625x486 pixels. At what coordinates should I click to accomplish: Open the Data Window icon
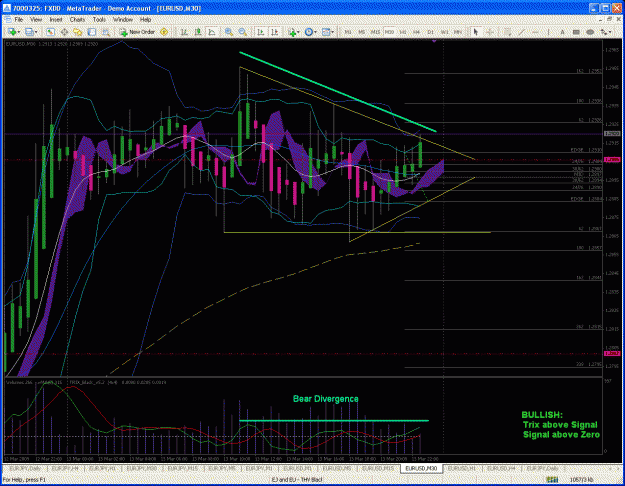pos(64,32)
